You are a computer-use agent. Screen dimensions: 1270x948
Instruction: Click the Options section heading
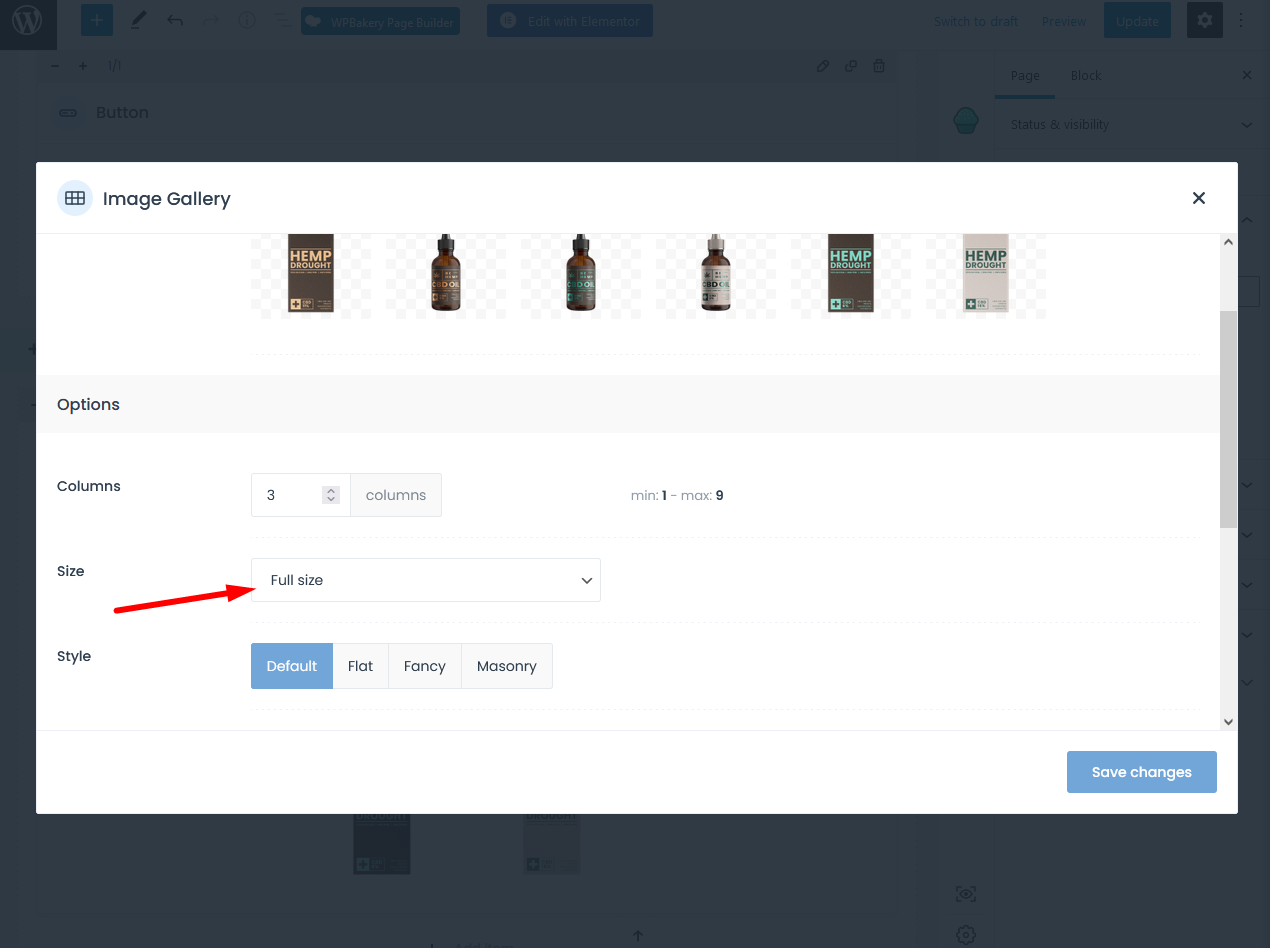pos(88,404)
